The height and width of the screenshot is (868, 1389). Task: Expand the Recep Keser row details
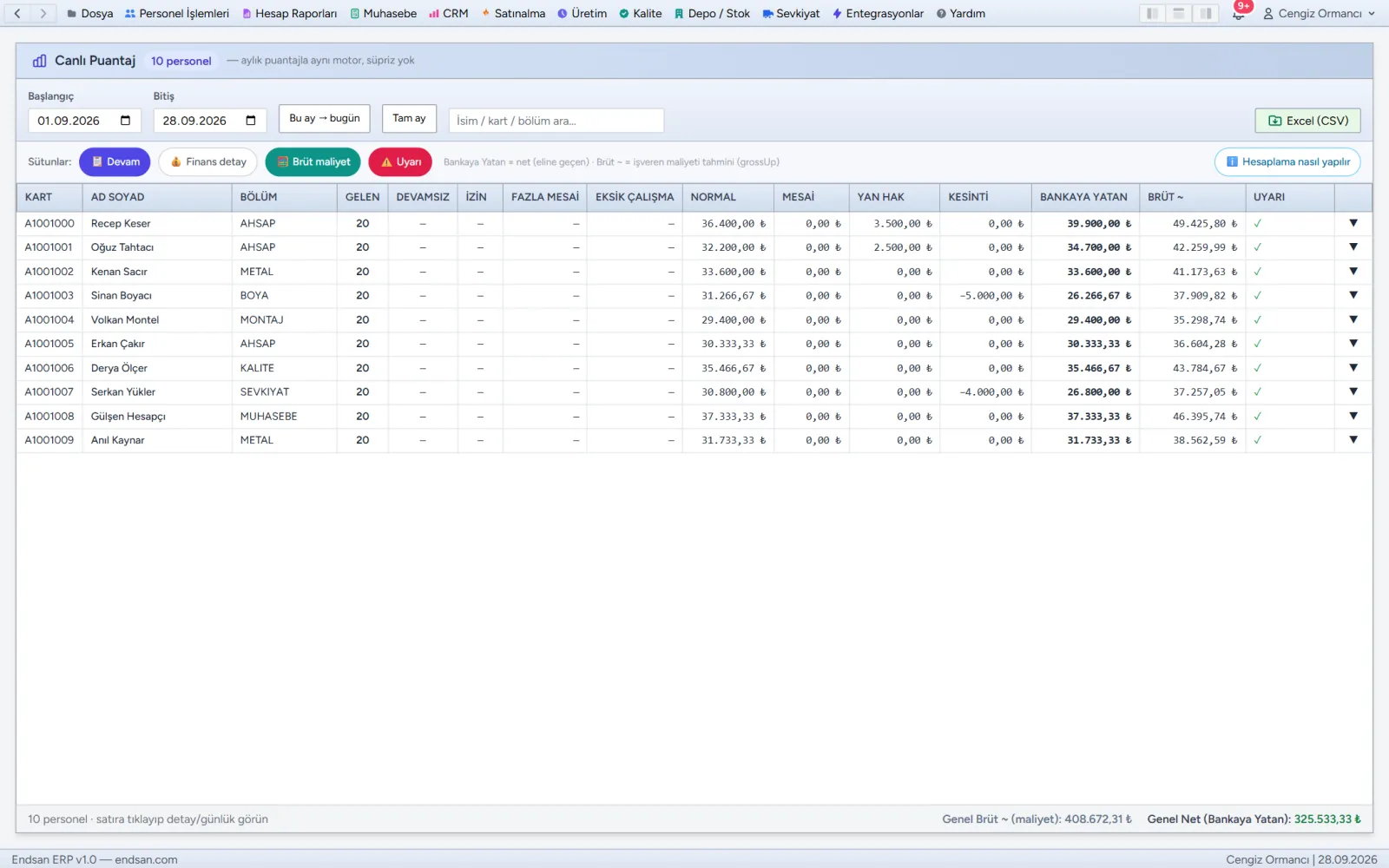tap(1353, 224)
